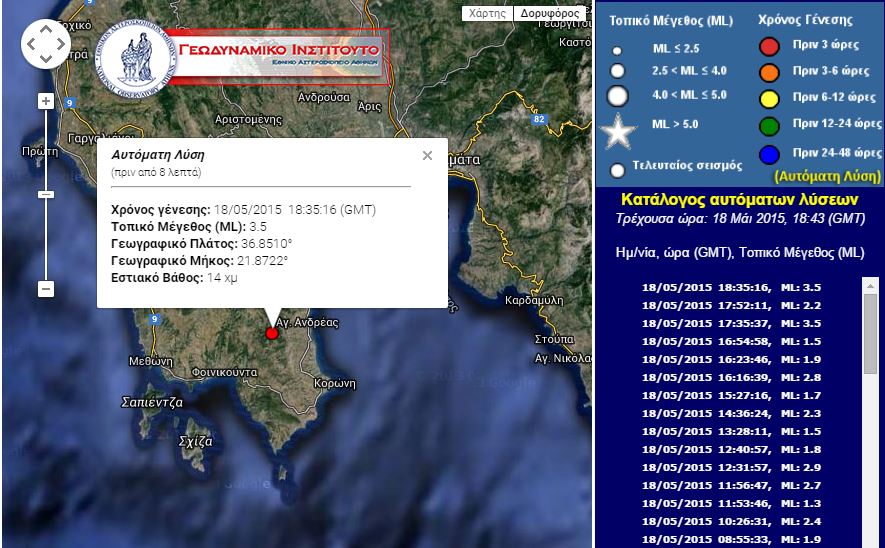Switch to Δορυφόρος satellite view
The image size is (885, 548).
550,14
